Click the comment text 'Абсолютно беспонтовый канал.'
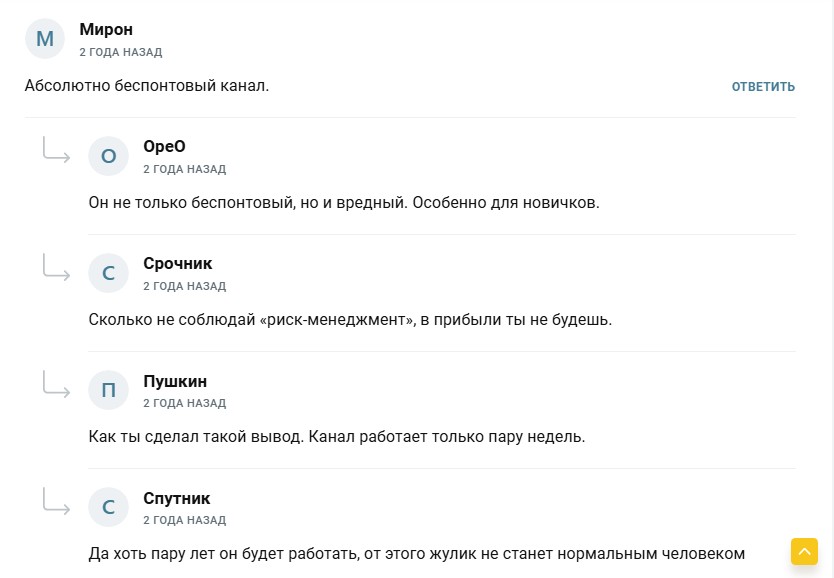This screenshot has height=578, width=834. pyautogui.click(x=147, y=86)
